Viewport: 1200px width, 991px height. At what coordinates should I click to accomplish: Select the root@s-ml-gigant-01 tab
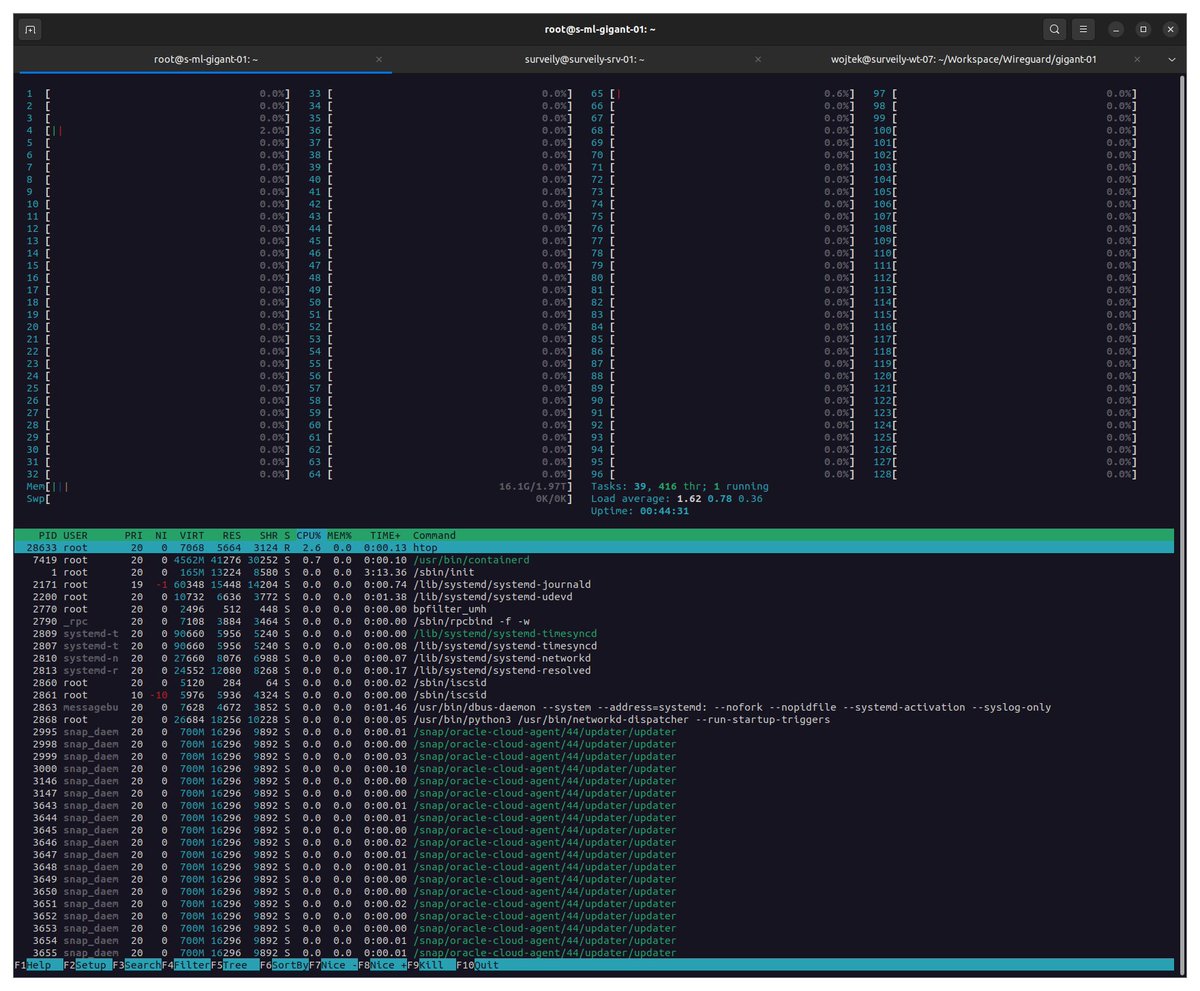[206, 60]
